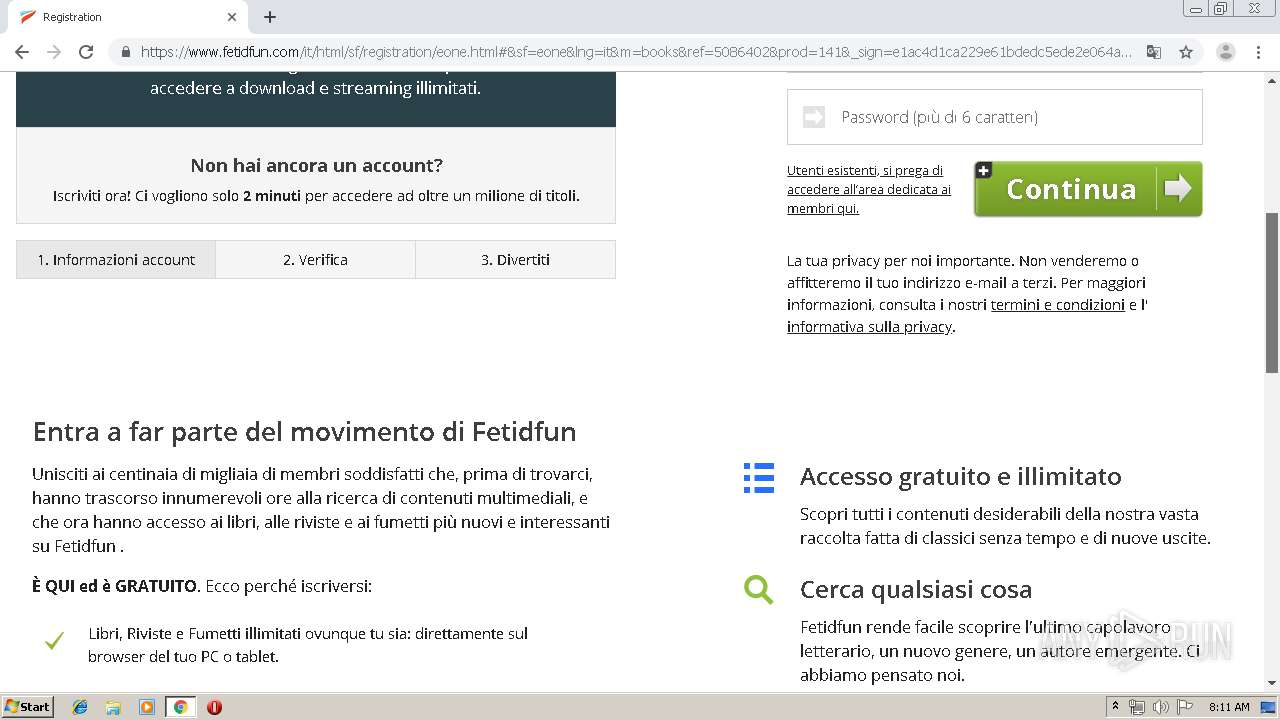Click the arrow icon inside Password field
1280x720 pixels.
[814, 117]
